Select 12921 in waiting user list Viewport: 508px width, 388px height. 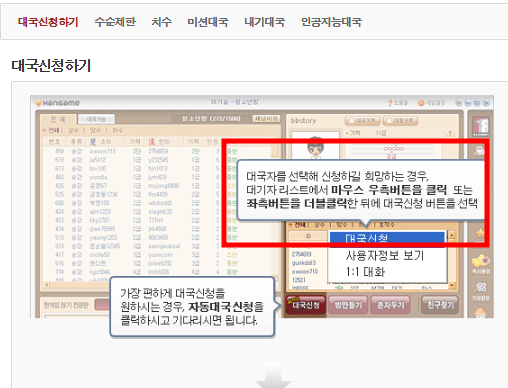point(298,280)
